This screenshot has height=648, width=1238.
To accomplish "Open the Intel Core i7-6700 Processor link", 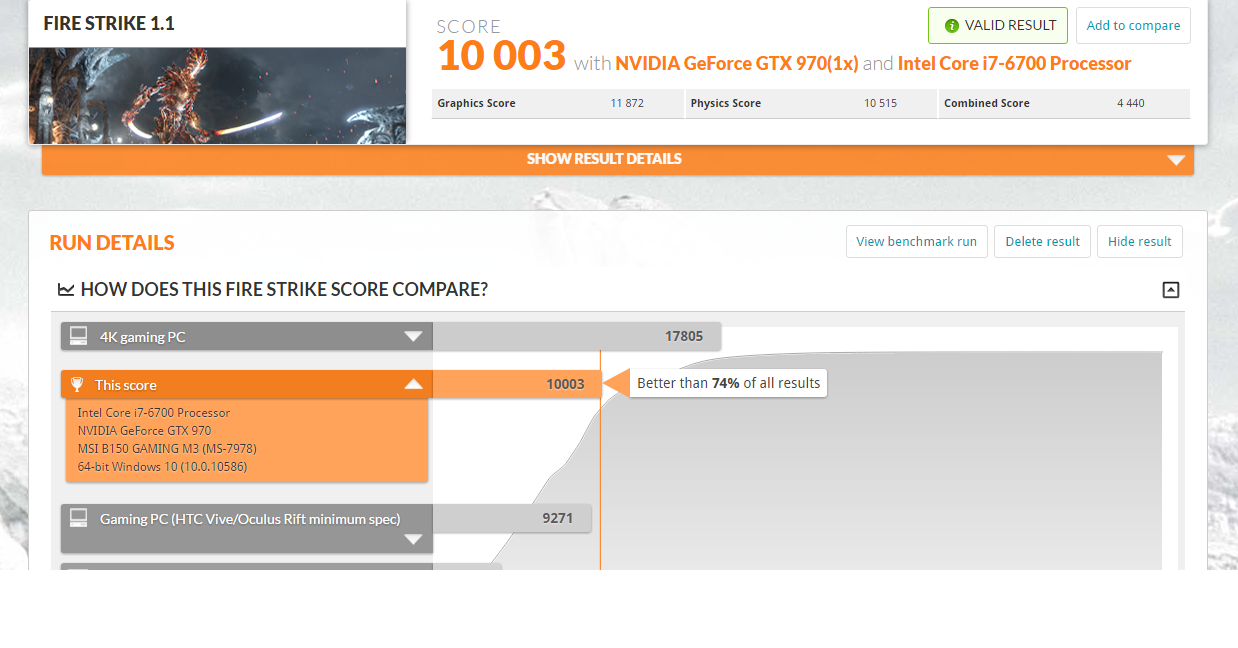I will coord(1014,64).
